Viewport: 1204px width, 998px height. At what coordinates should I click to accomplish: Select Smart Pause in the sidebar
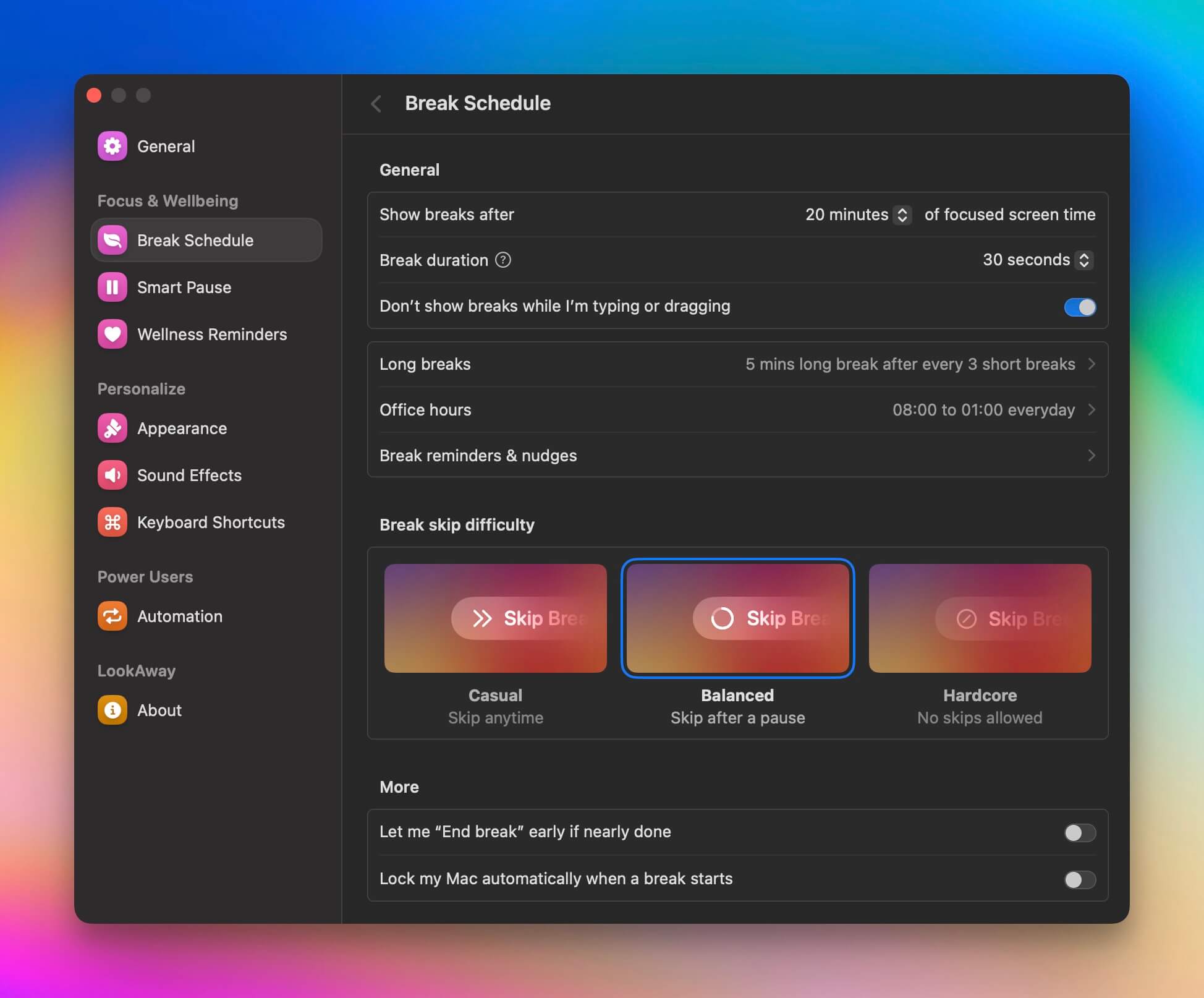point(184,287)
